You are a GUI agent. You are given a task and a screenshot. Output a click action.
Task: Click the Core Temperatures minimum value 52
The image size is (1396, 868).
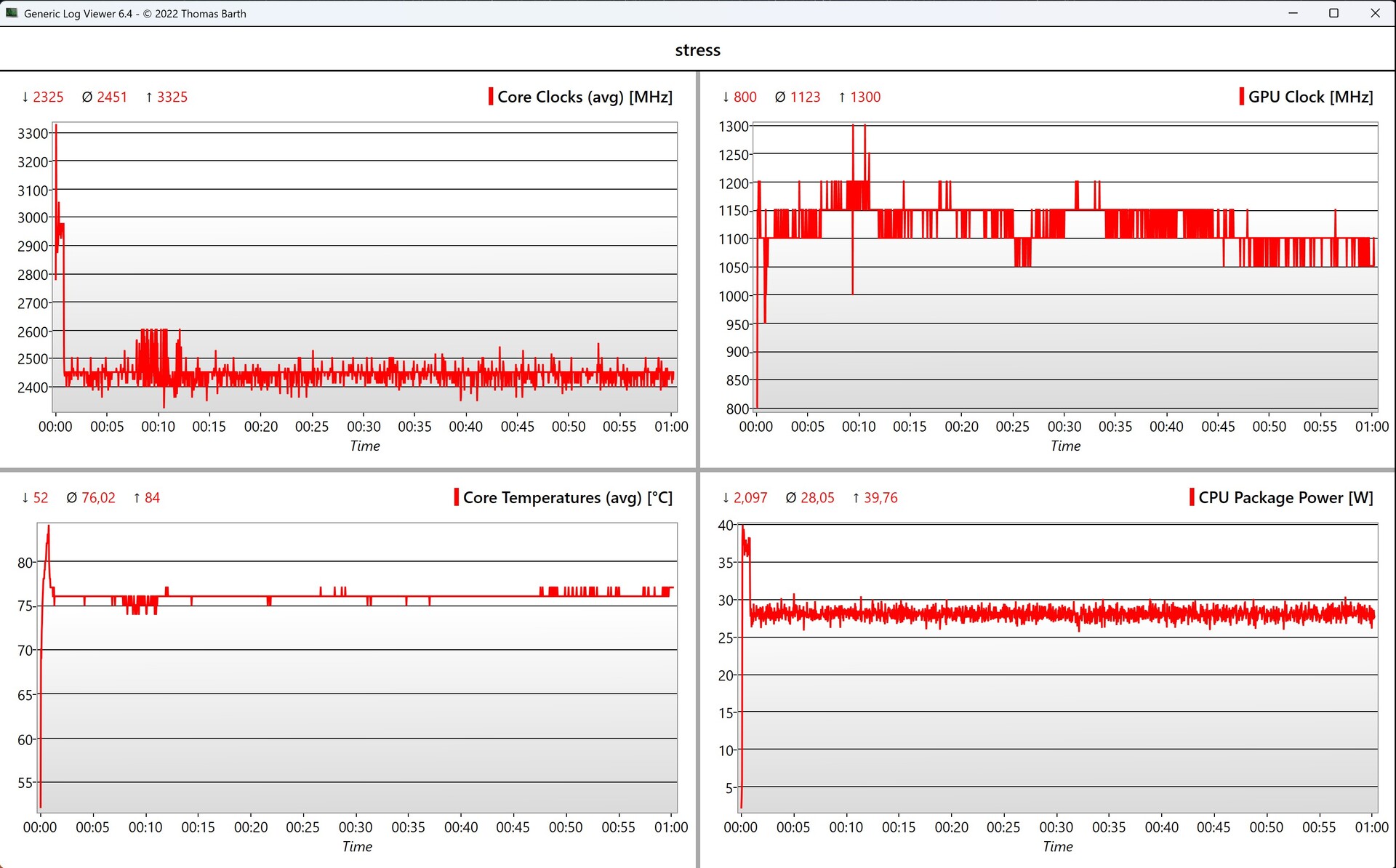[41, 497]
